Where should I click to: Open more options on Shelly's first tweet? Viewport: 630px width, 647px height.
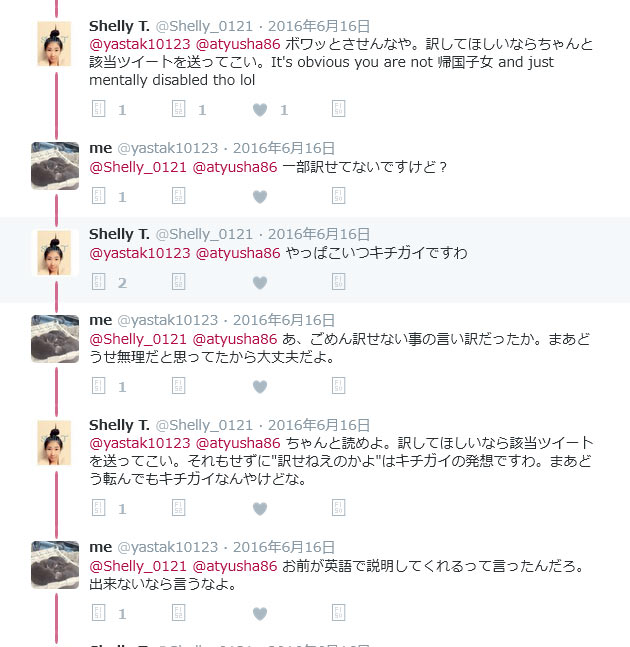pos(338,109)
